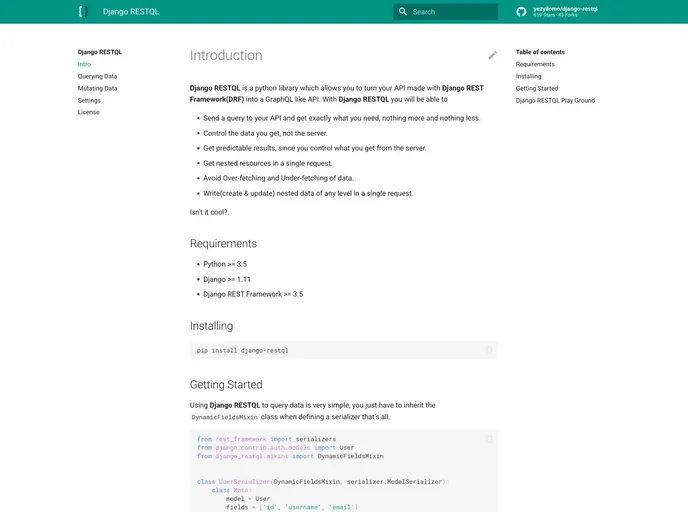Click the search magnifier icon
The width and height of the screenshot is (688, 512).
[x=403, y=12]
